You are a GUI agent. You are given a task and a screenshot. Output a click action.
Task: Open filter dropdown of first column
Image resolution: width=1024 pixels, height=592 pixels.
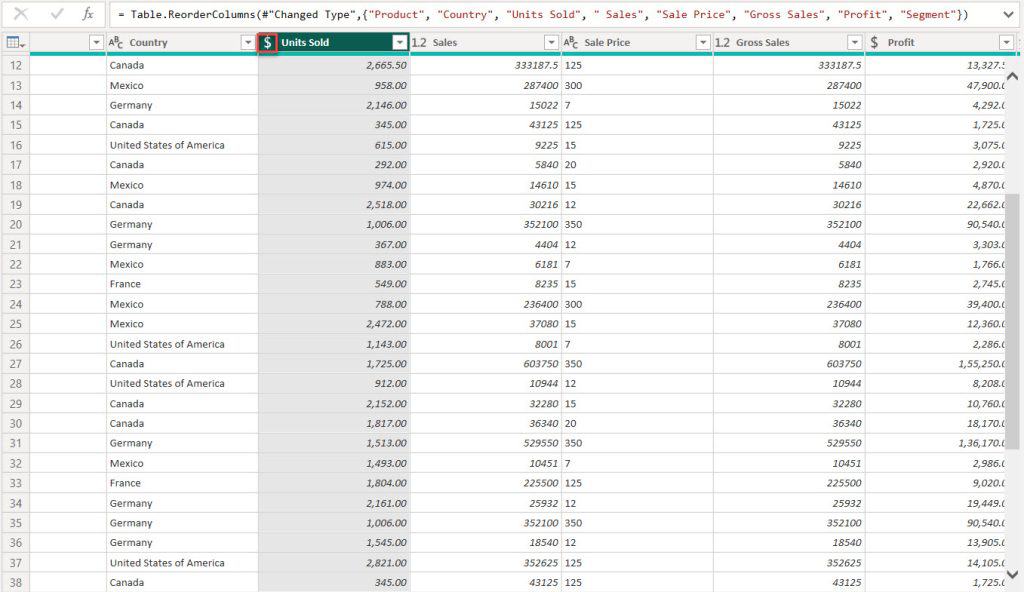coord(96,42)
